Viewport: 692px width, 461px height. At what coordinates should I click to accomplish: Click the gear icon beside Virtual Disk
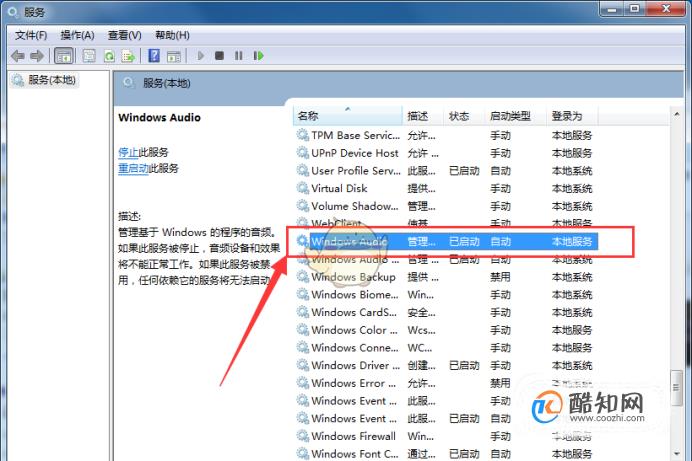[302, 188]
